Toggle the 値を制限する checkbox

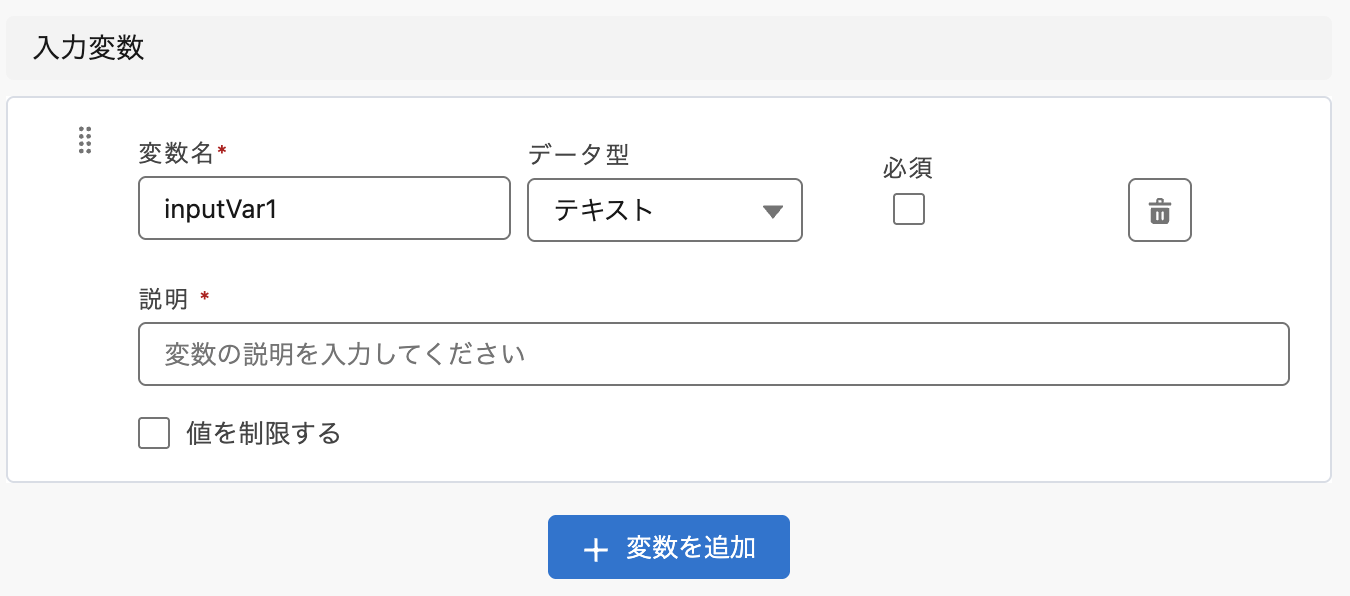click(154, 433)
